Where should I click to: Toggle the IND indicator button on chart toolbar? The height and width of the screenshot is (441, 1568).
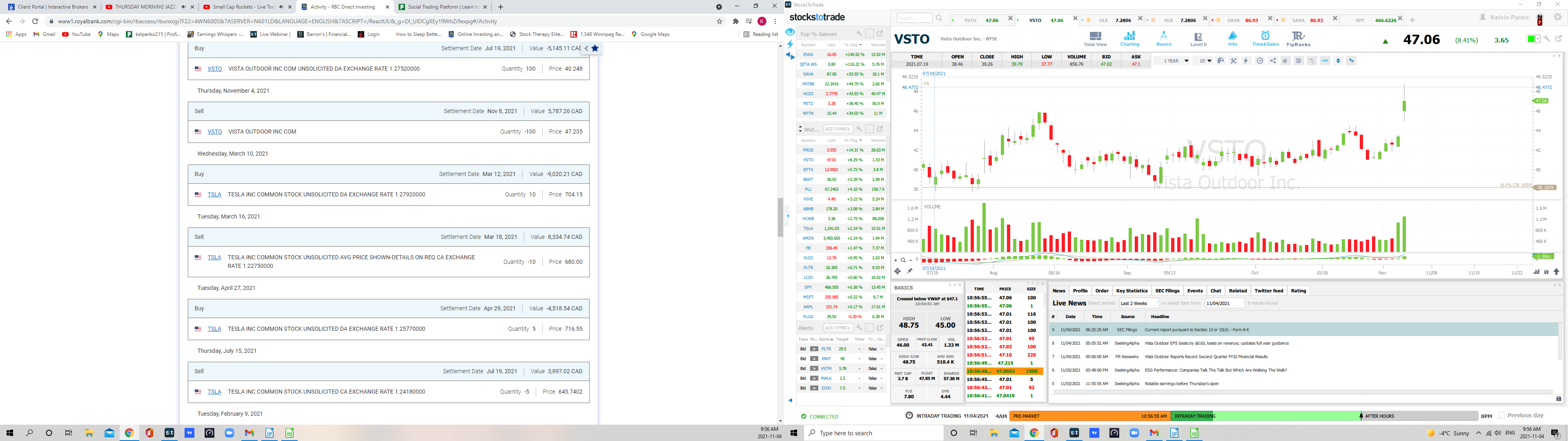pyautogui.click(x=1325, y=61)
